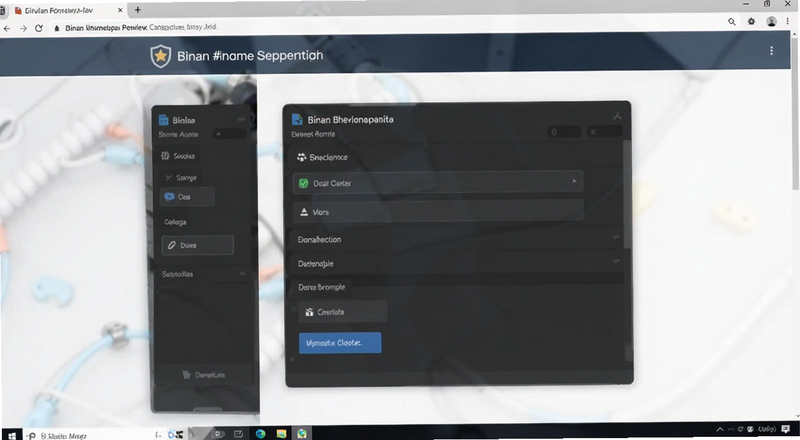Click the browser search magnifier icon

point(732,21)
